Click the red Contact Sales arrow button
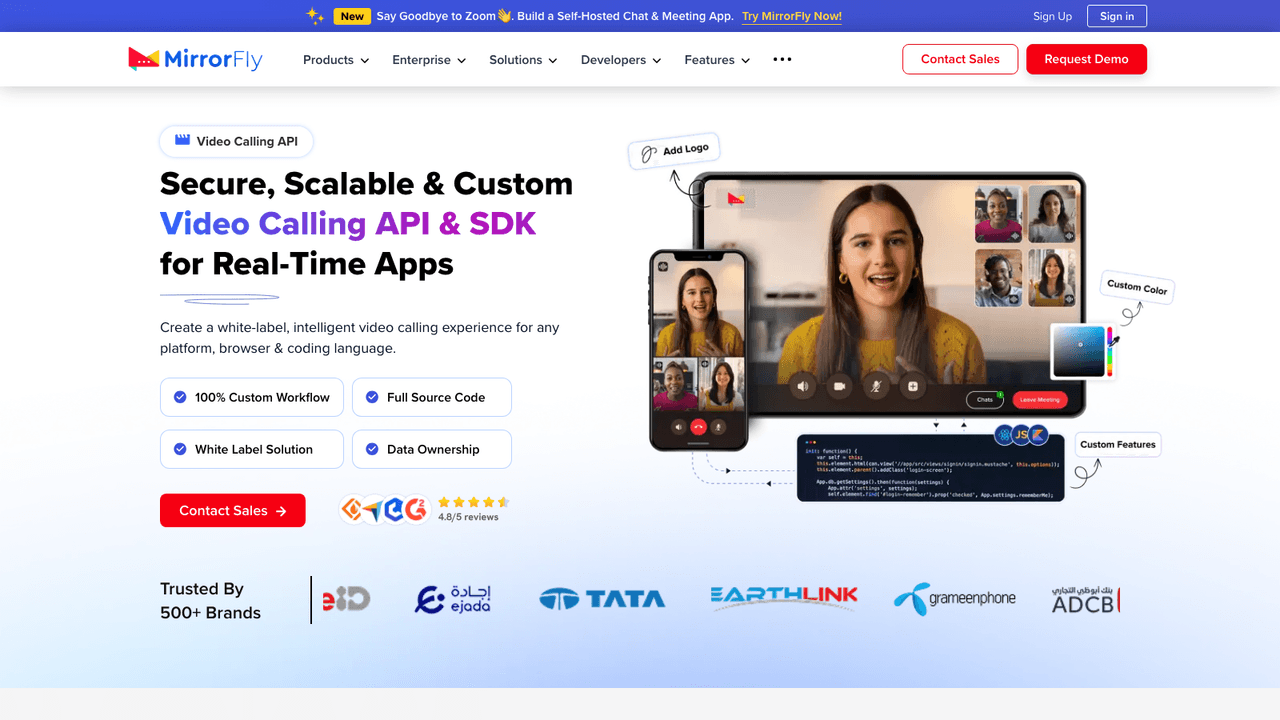The height and width of the screenshot is (720, 1280). click(x=233, y=511)
